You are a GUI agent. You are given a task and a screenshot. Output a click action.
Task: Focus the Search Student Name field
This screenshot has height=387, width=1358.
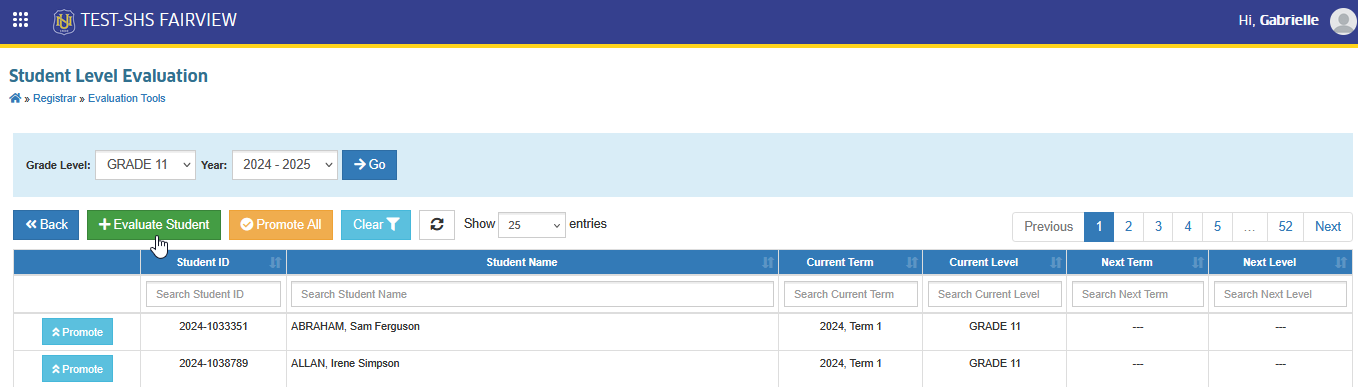coord(532,294)
